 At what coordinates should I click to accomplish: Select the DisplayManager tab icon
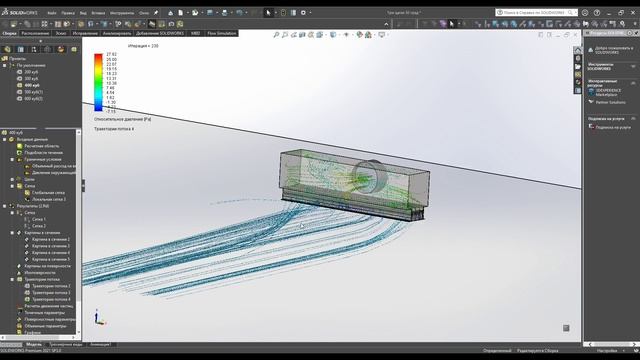click(61, 49)
